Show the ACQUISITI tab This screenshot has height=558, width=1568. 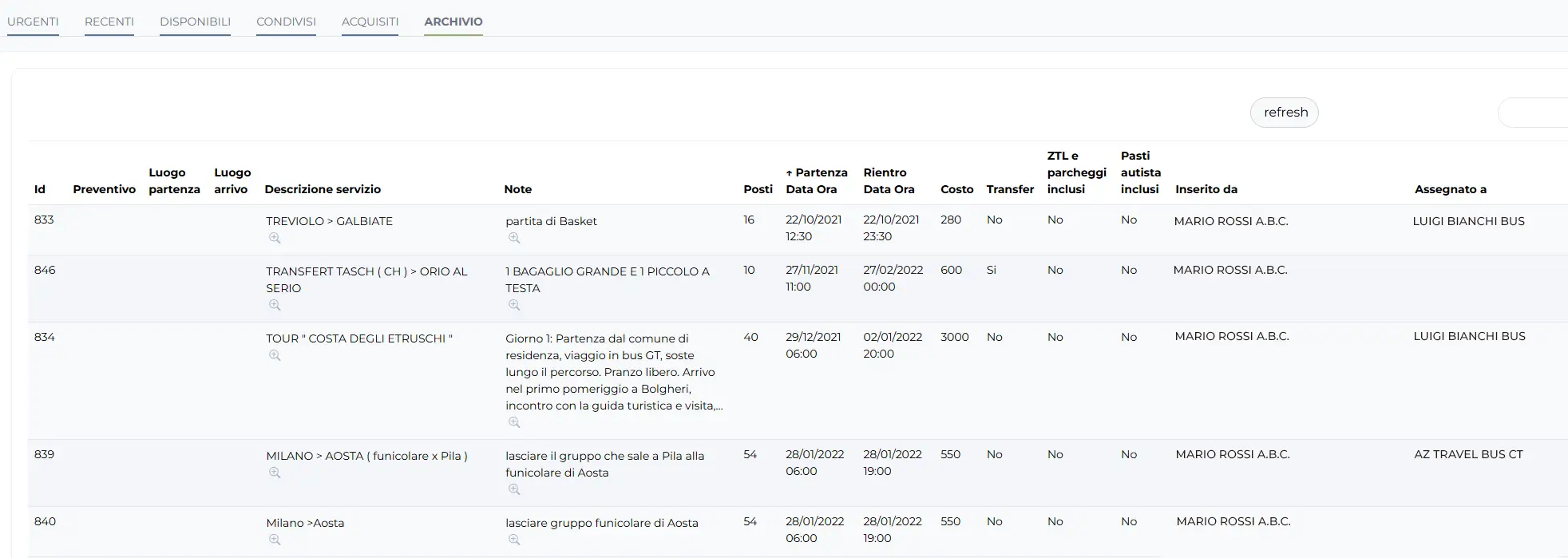tap(370, 22)
